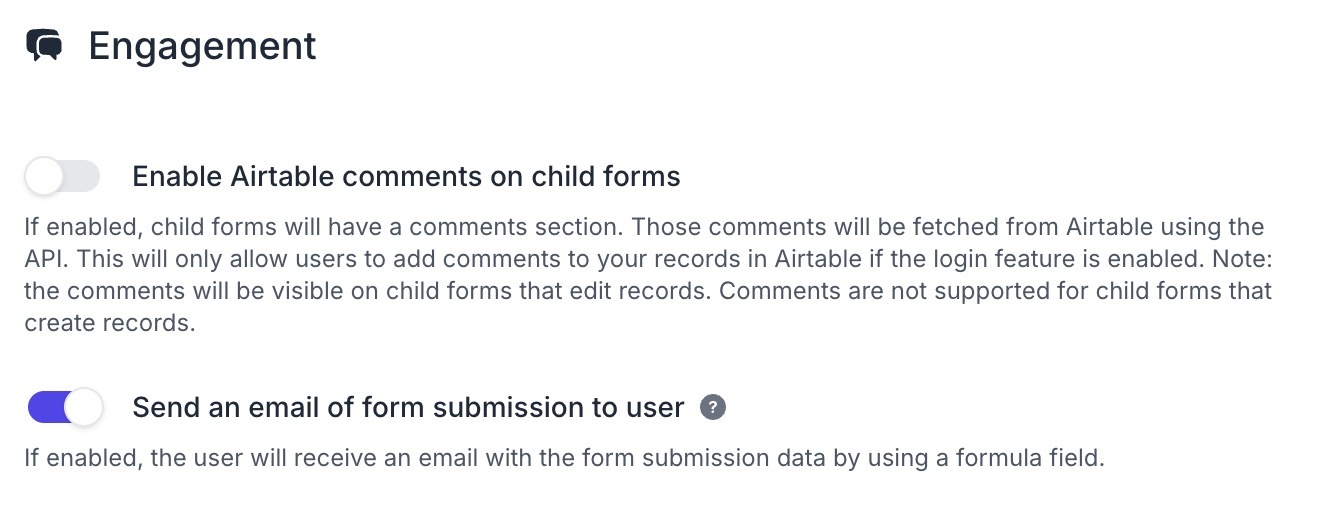Viewport: 1328px width, 520px height.
Task: Click gray track of the Airtable comments switch
Action: 82,177
